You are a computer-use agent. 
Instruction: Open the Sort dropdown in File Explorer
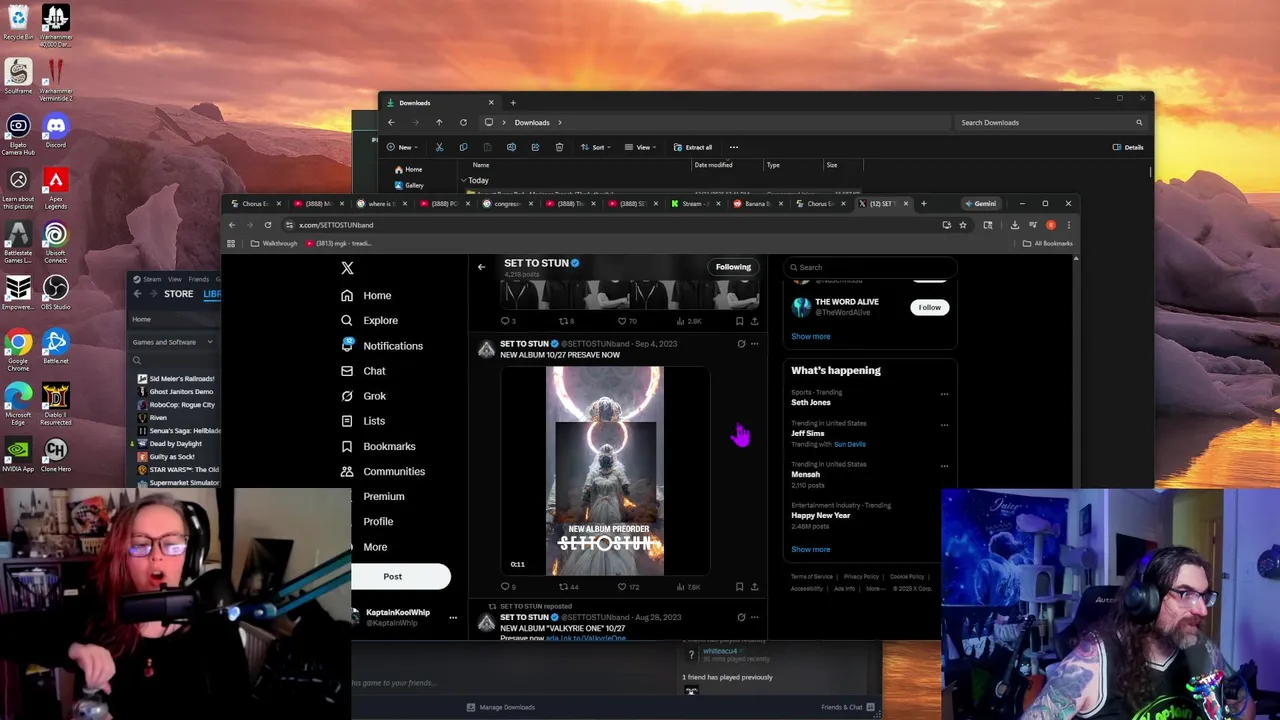pyautogui.click(x=596, y=147)
